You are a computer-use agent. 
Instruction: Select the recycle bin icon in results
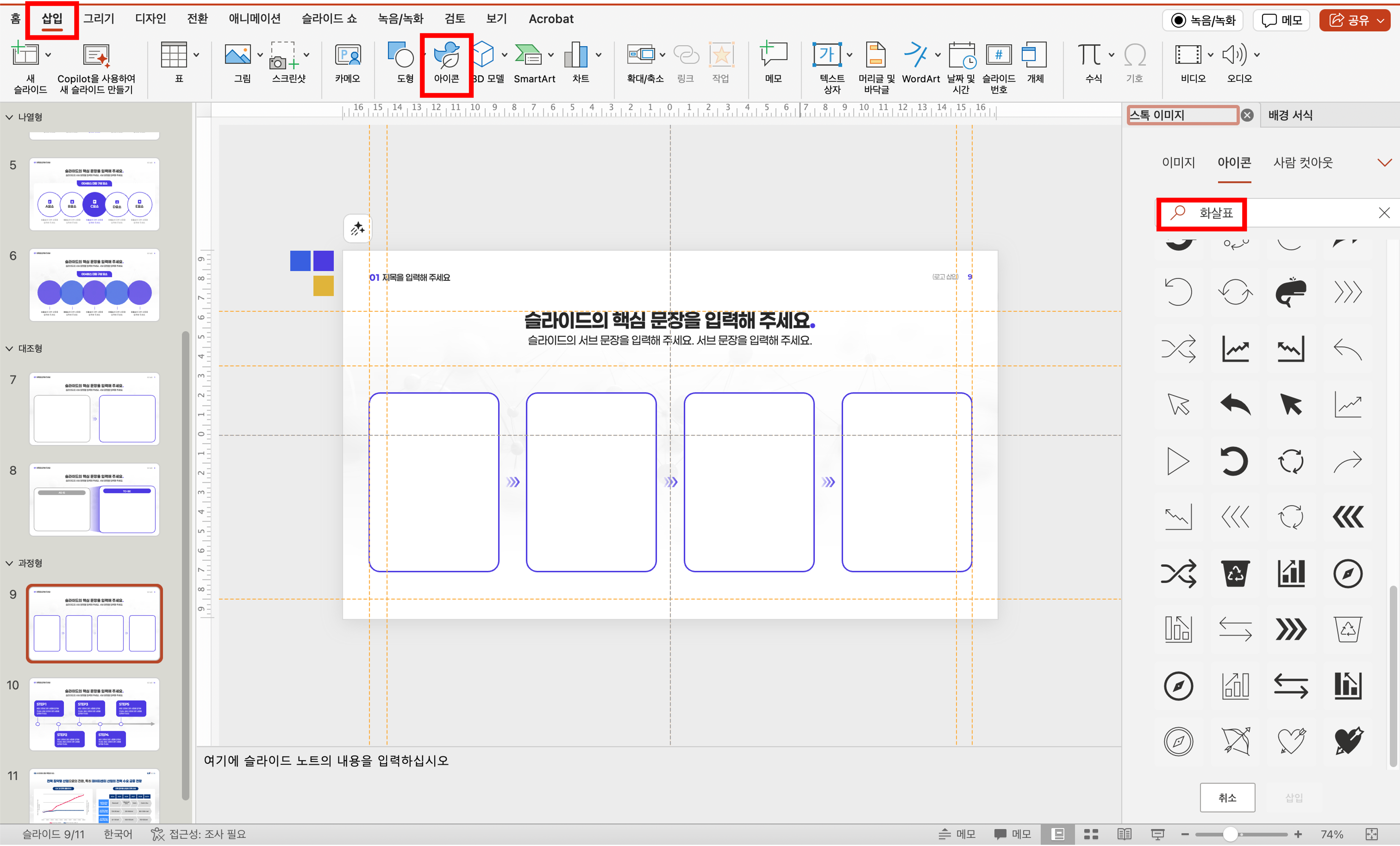pyautogui.click(x=1235, y=573)
